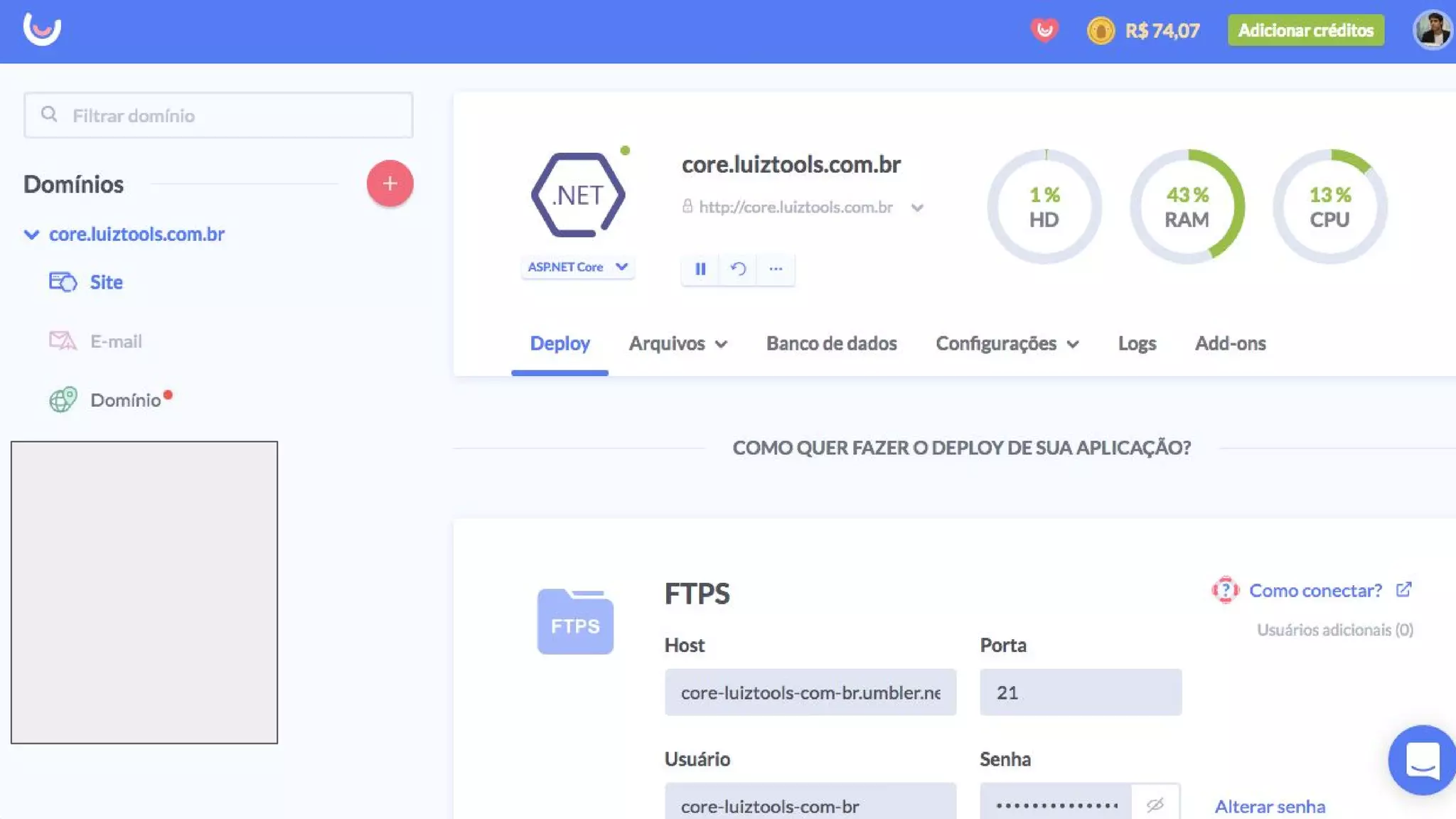Open the chat support bubble
This screenshot has height=819, width=1456.
tap(1422, 760)
